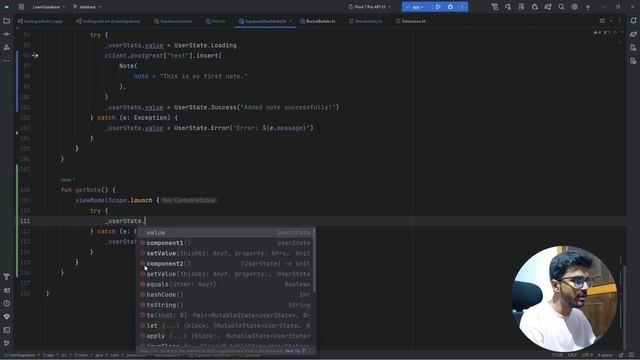Open the Commit tool window in left sidebar
The image size is (640, 360).
pyautogui.click(x=7, y=34)
